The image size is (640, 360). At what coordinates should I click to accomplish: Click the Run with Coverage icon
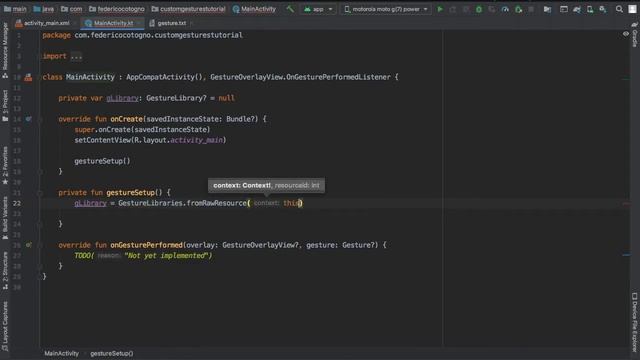point(492,9)
